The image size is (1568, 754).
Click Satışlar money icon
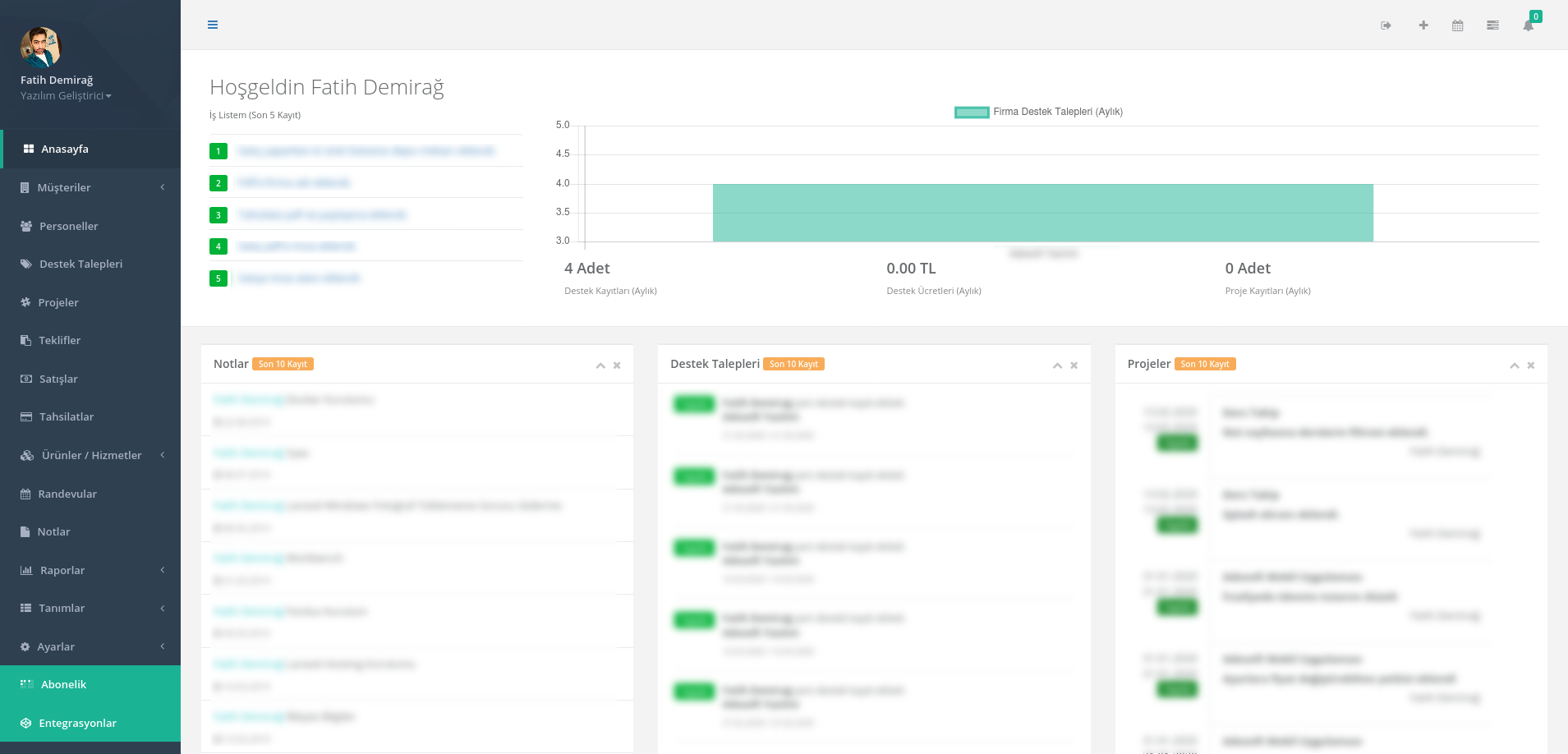pyautogui.click(x=26, y=379)
